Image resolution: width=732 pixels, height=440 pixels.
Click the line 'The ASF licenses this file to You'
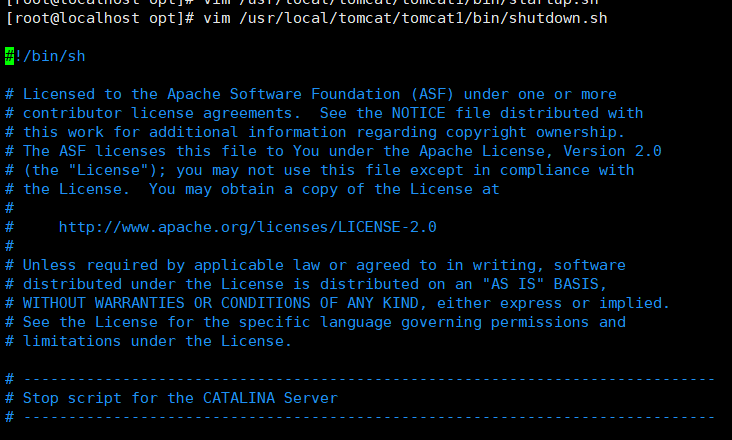coord(333,151)
